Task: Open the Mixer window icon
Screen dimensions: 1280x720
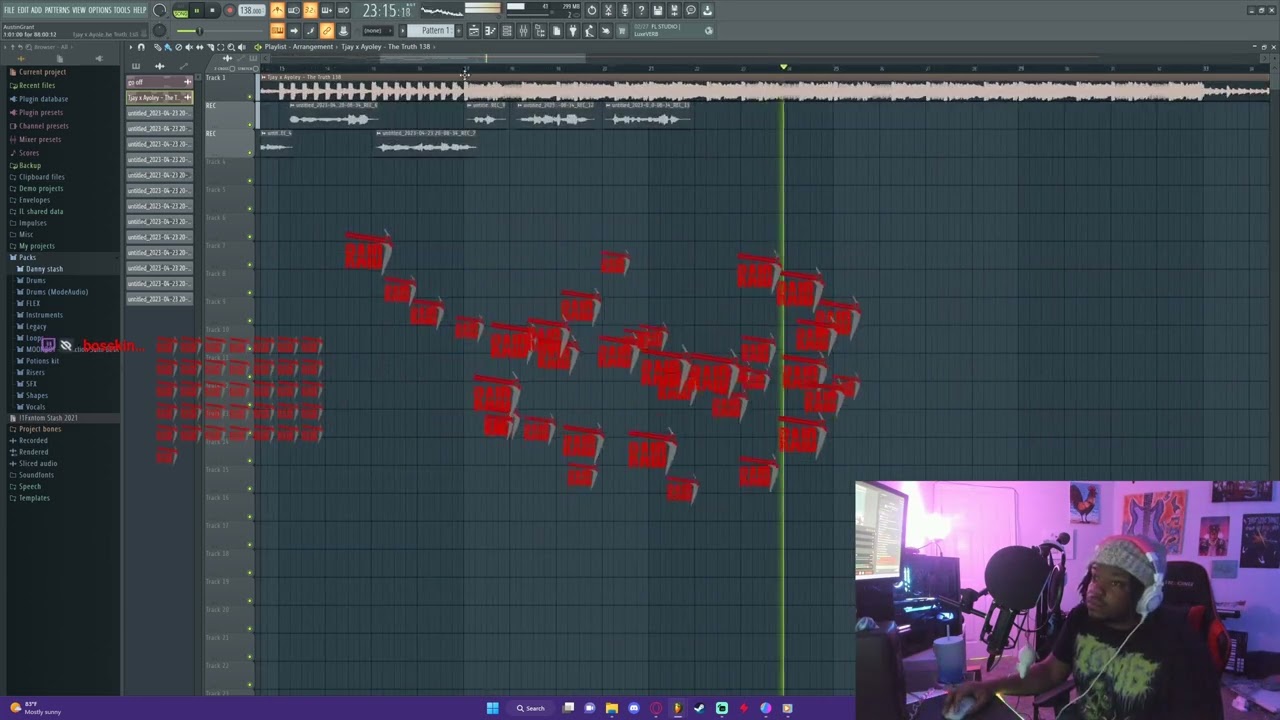Action: click(x=523, y=30)
